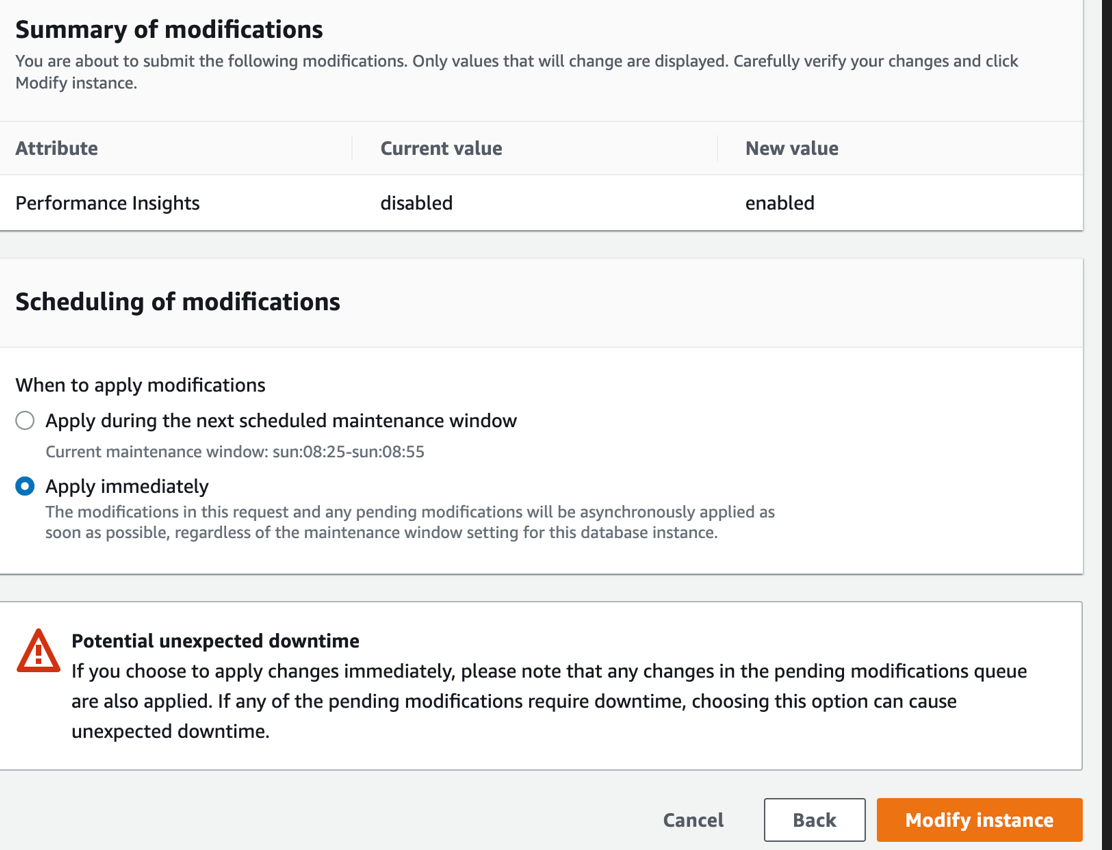Click the 'When to apply modifications' label
The width and height of the screenshot is (1112, 850).
click(140, 385)
